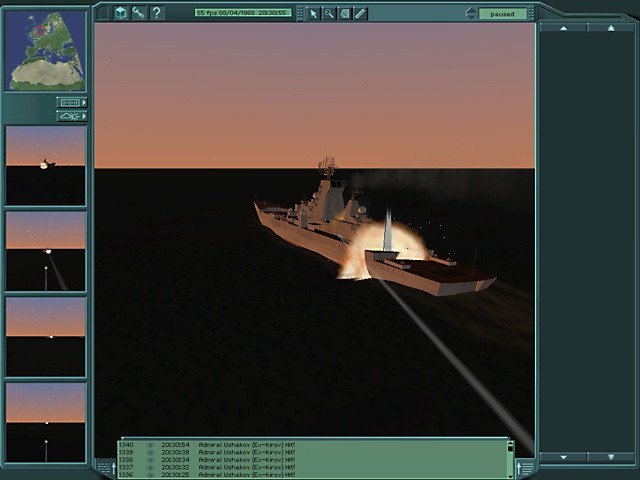Toggle the right message log list icon
The width and height of the screenshot is (640, 480).
point(525,467)
